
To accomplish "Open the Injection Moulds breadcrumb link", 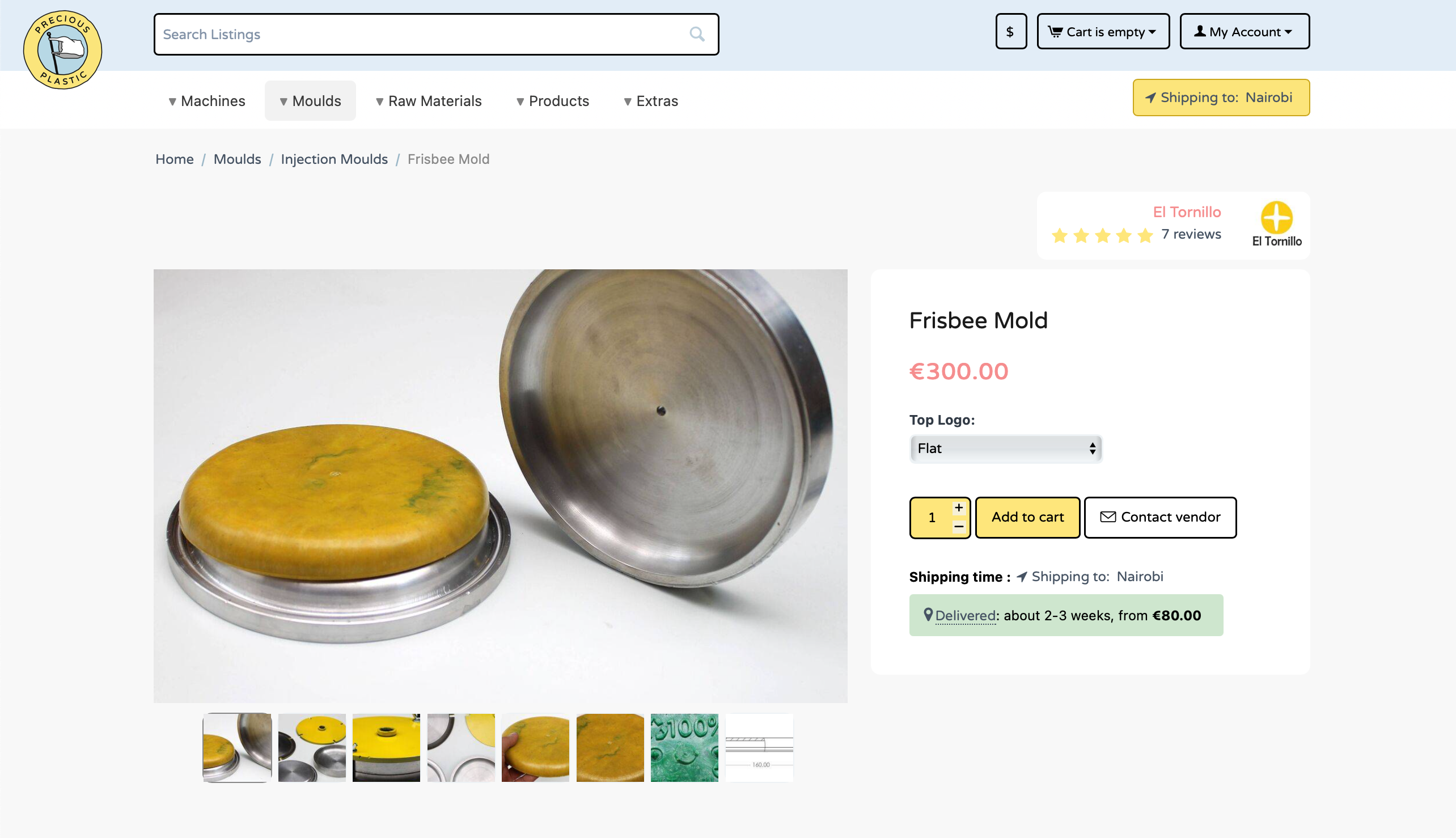I will 334,159.
